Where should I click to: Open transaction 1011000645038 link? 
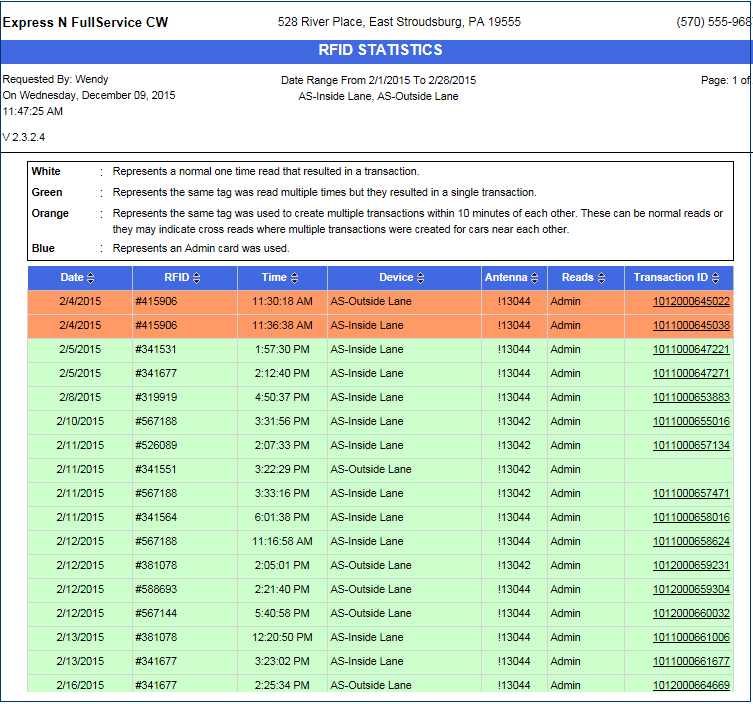691,325
